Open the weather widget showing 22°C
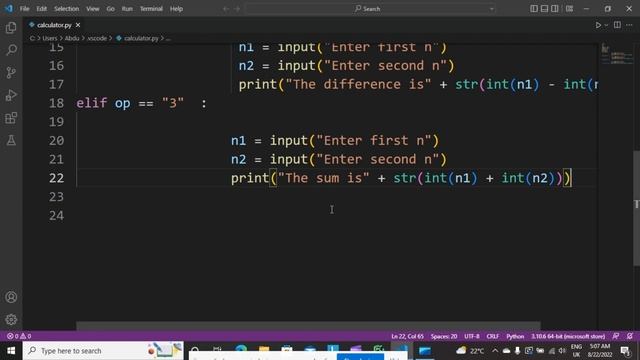This screenshot has width=640, height=360. [x=470, y=351]
